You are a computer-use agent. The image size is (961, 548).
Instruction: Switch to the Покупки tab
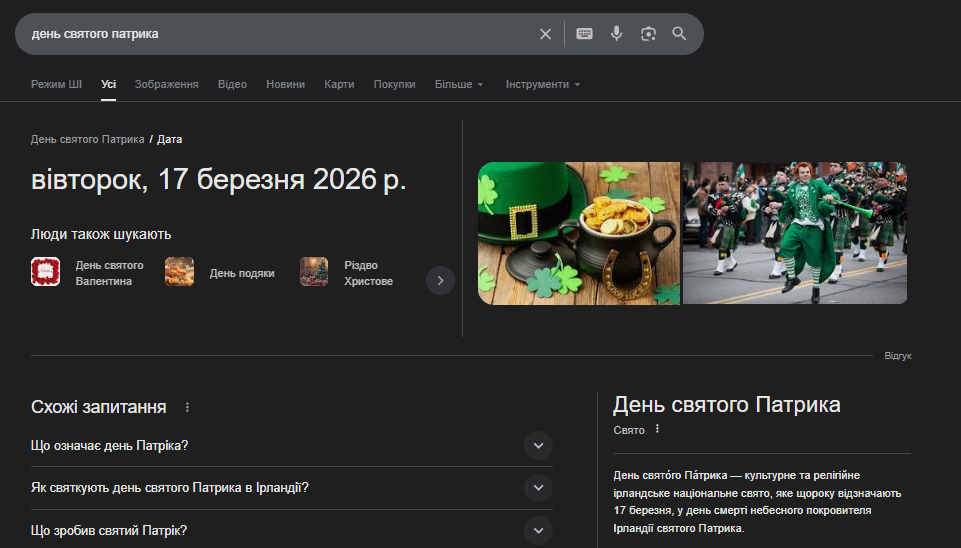click(x=395, y=85)
